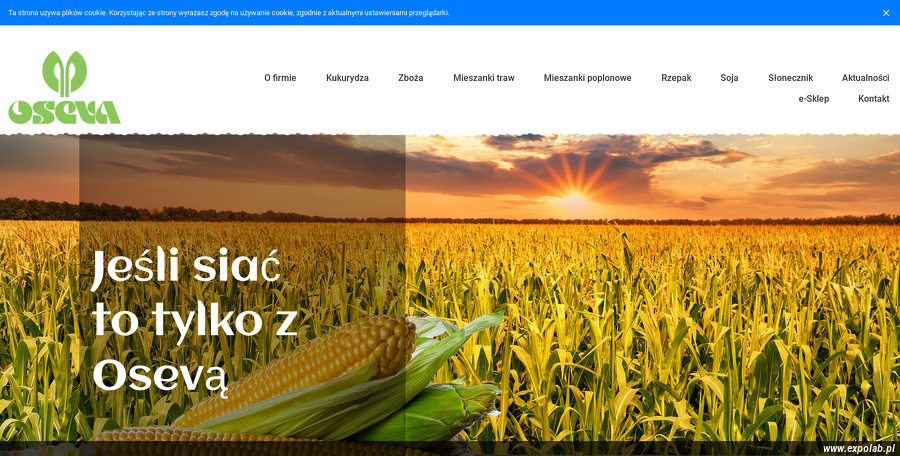Click the 'Jeśli siać to tylko z Osevą' slogan
The image size is (900, 456).
(x=195, y=322)
